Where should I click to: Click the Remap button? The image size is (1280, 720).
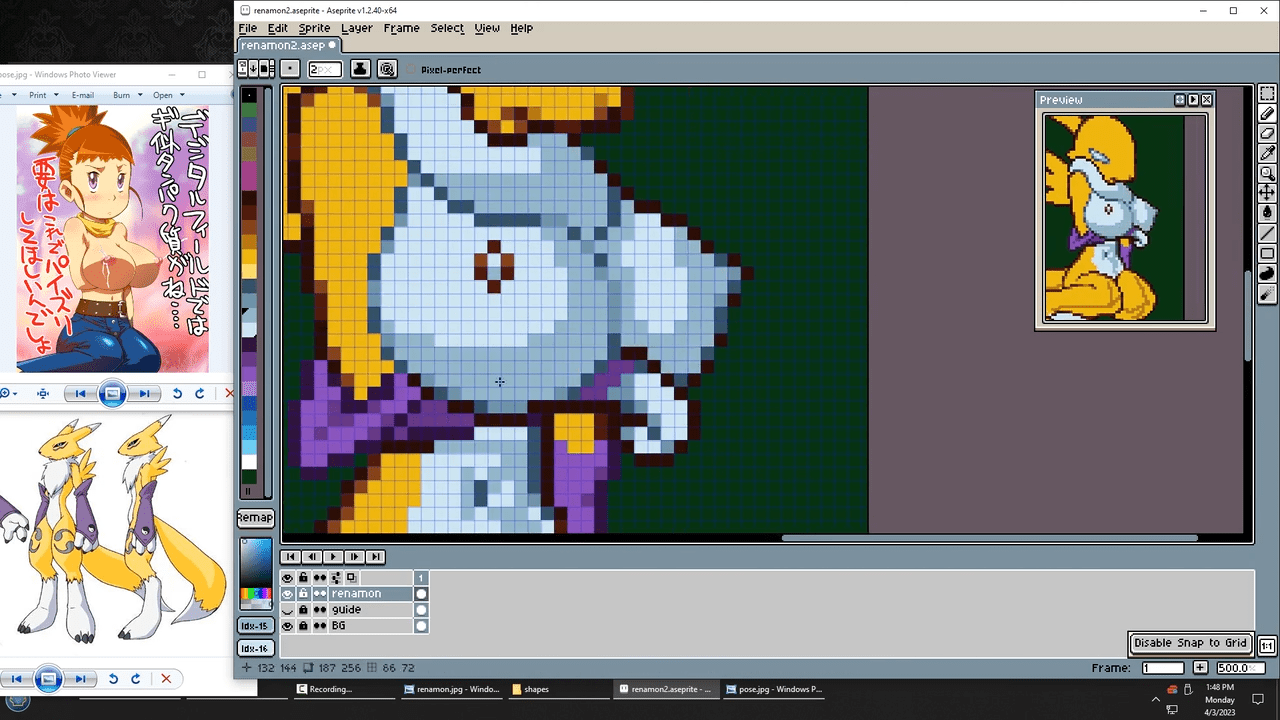point(255,517)
